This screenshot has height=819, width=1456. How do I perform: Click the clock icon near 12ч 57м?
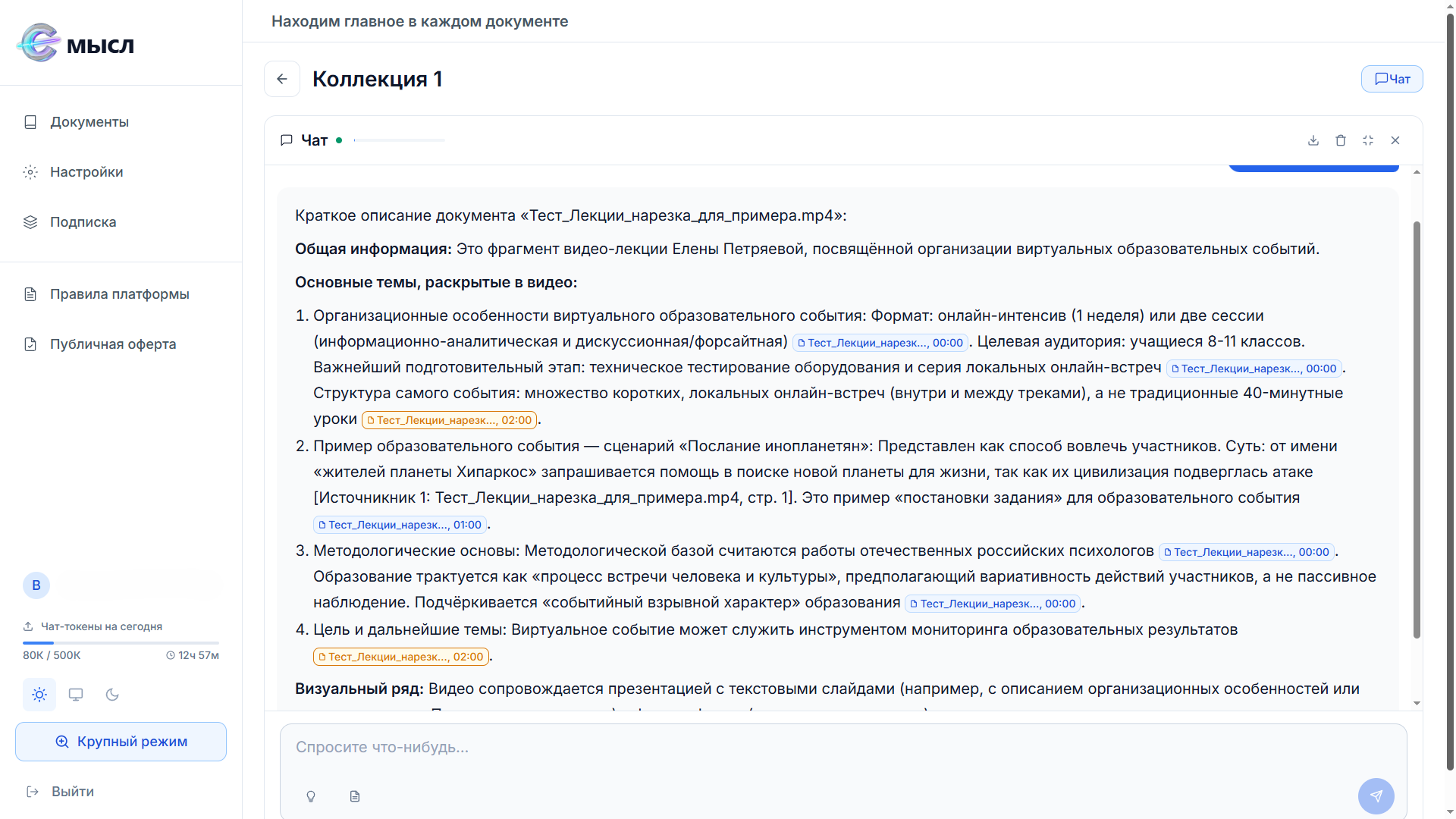pos(171,655)
